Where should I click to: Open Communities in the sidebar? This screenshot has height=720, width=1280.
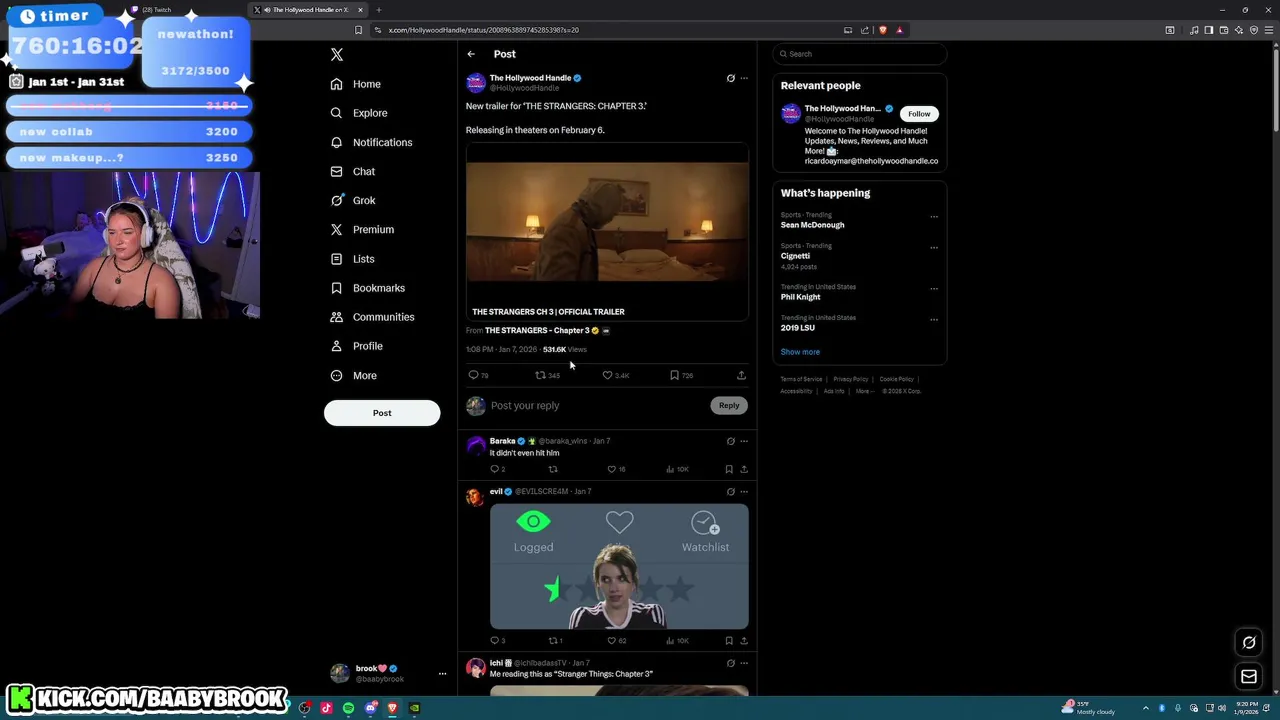(x=372, y=317)
